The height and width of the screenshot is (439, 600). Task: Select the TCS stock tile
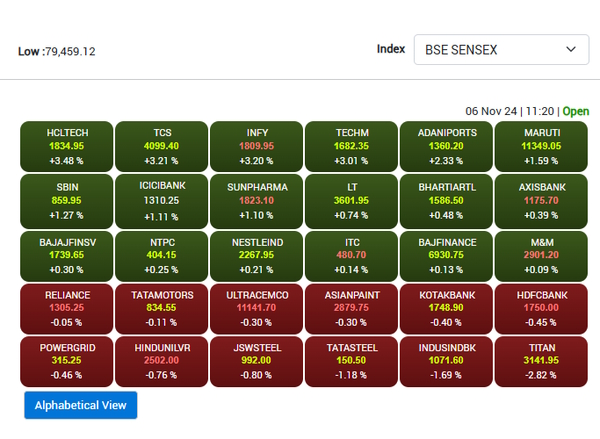(x=161, y=147)
